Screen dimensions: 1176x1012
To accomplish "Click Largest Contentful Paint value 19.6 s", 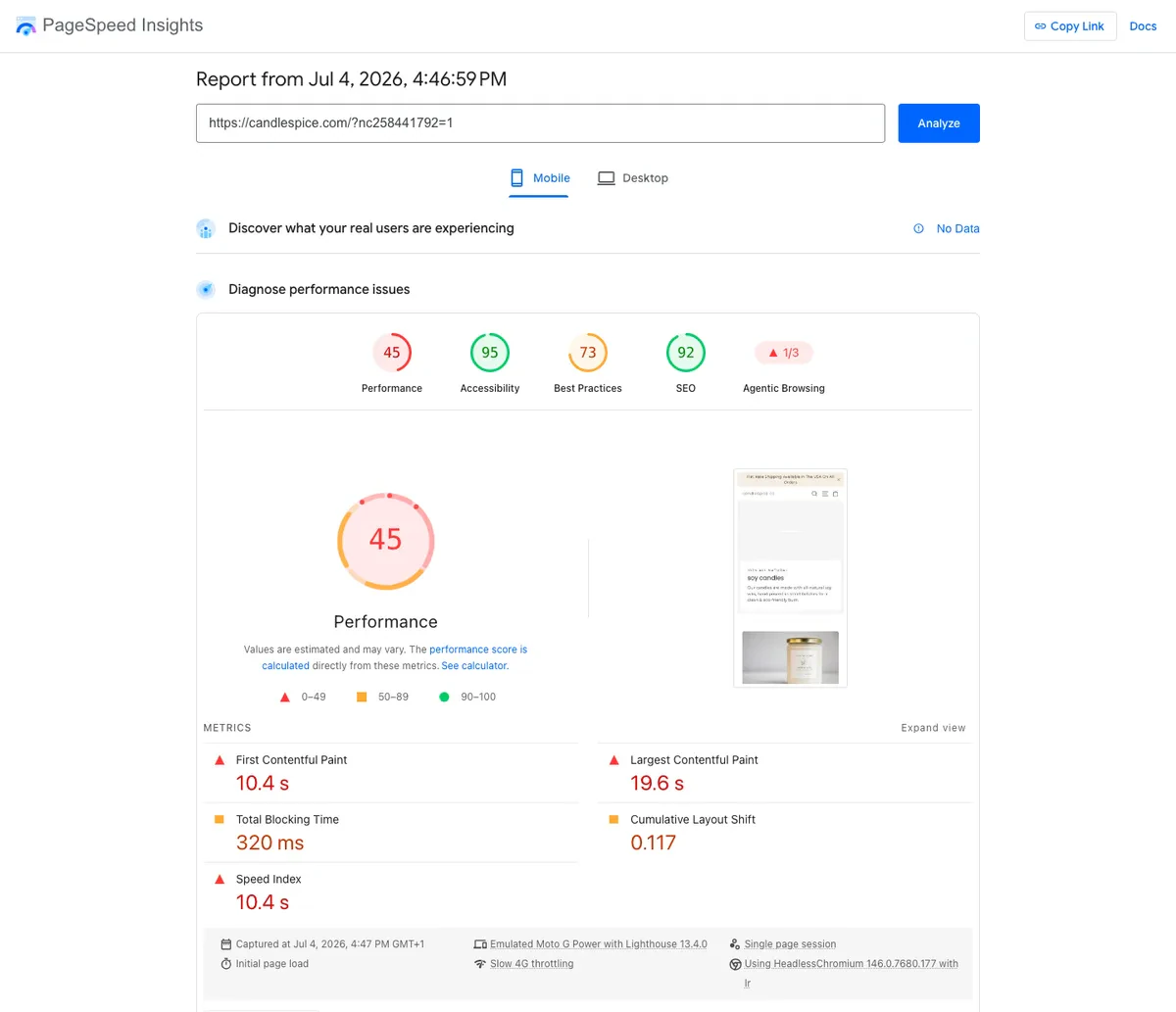I will point(658,784).
